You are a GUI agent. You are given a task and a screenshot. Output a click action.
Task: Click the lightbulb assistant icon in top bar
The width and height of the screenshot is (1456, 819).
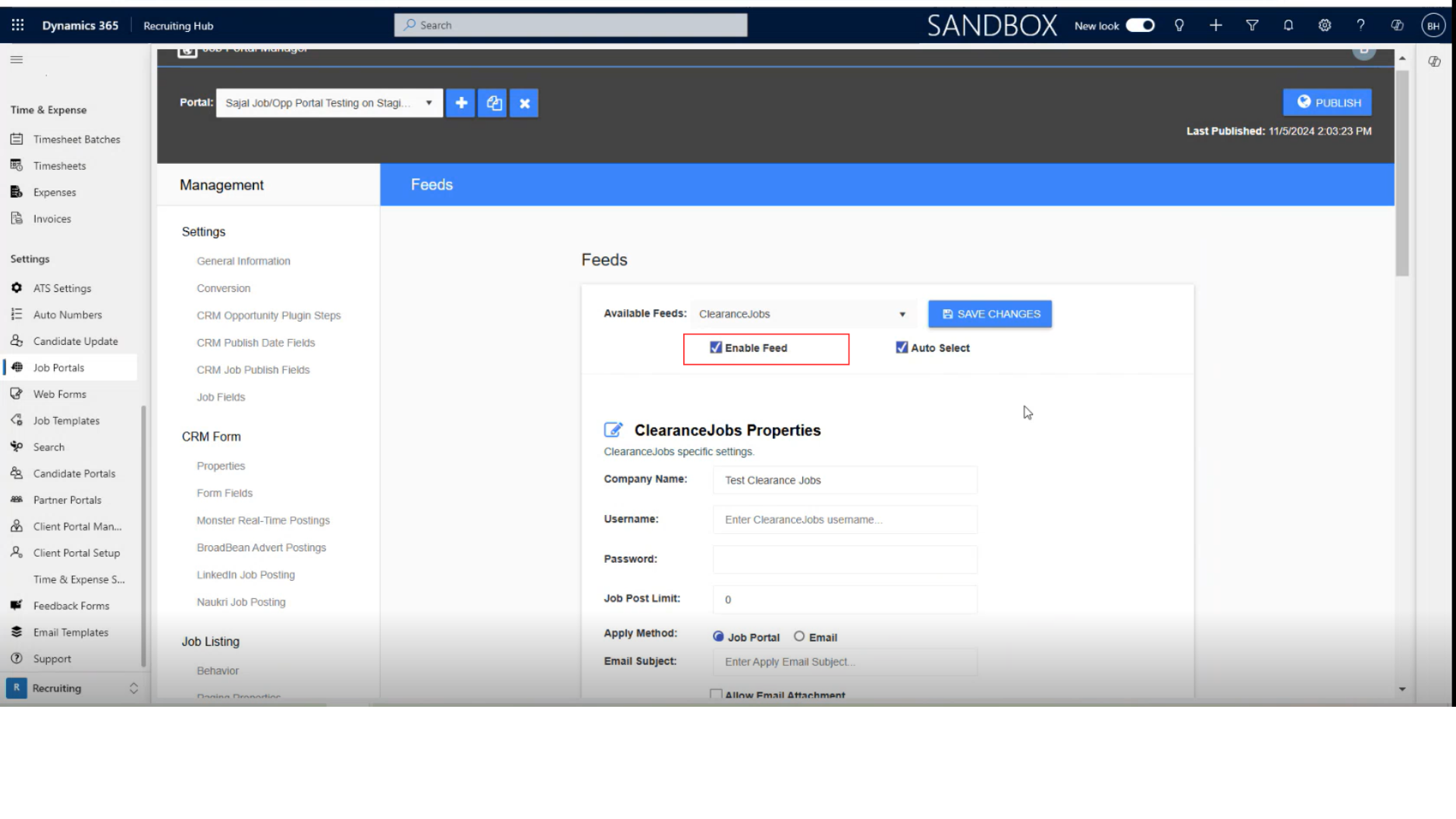(1179, 25)
